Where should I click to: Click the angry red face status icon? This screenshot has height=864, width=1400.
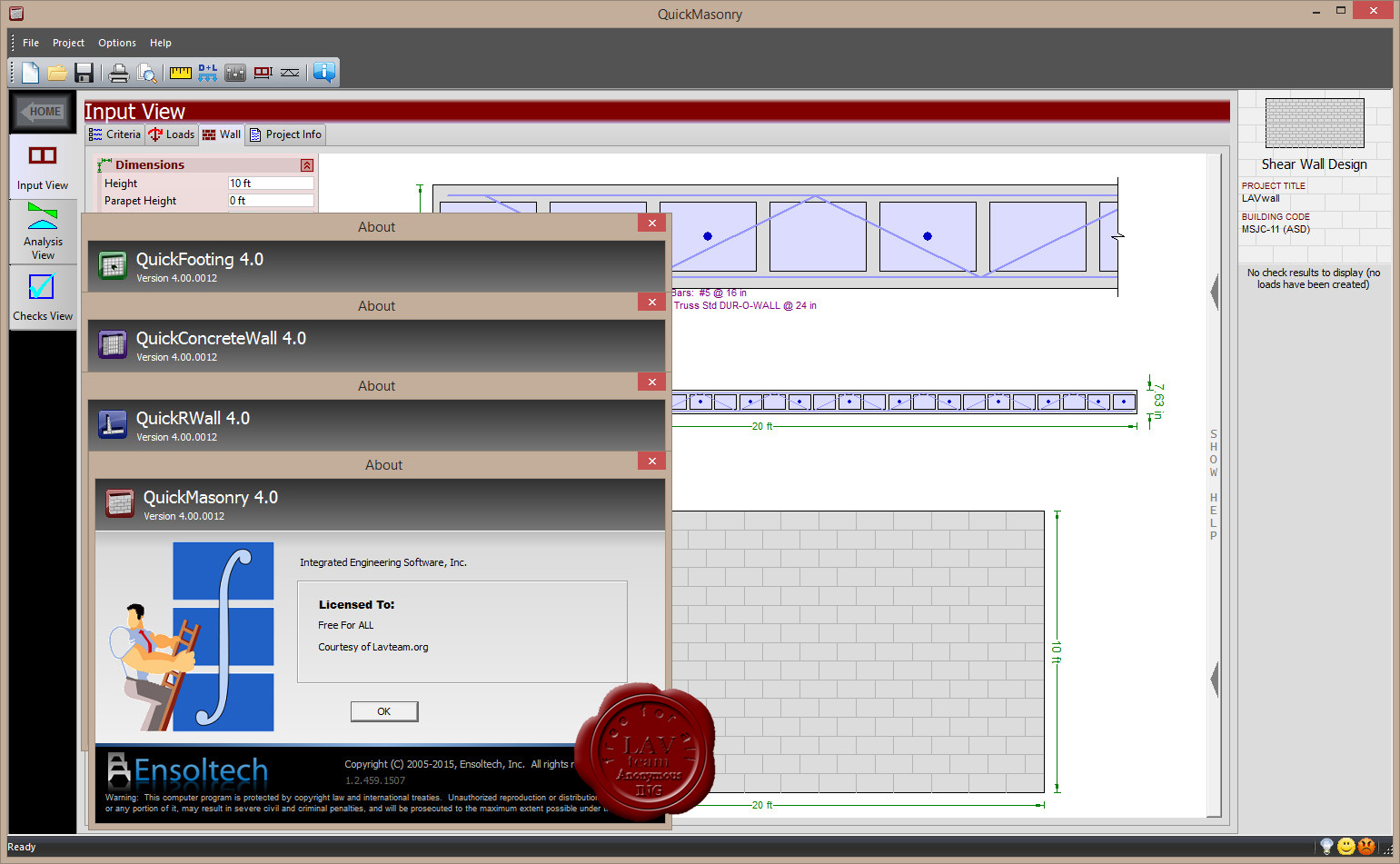[1366, 847]
